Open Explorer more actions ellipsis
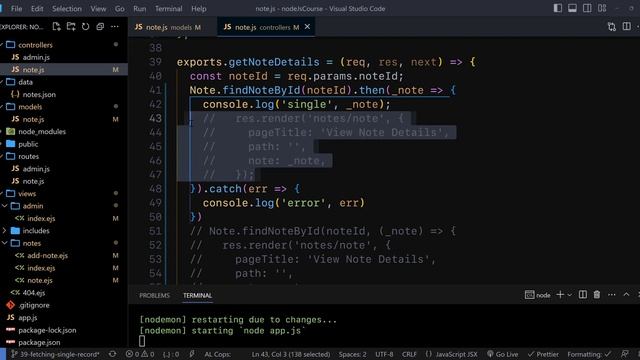The height and width of the screenshot is (360, 640). [x=115, y=27]
